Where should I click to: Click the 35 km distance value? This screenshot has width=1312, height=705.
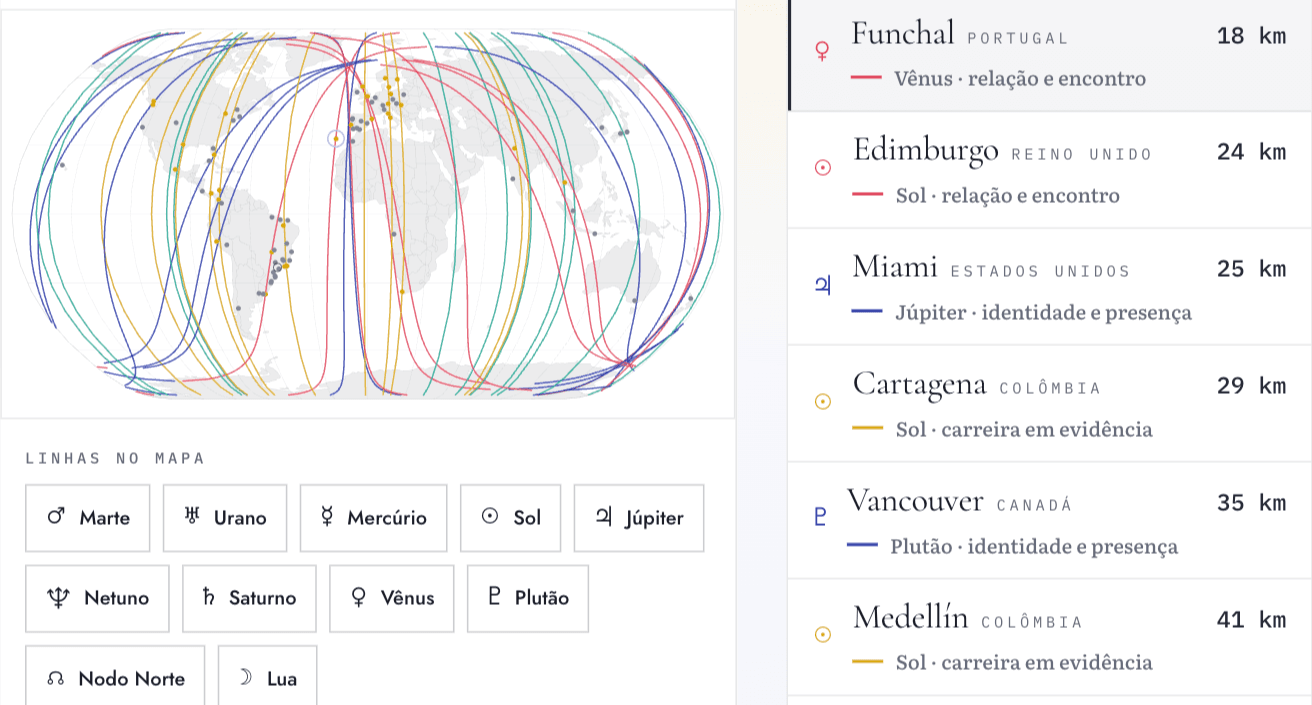pos(1251,503)
